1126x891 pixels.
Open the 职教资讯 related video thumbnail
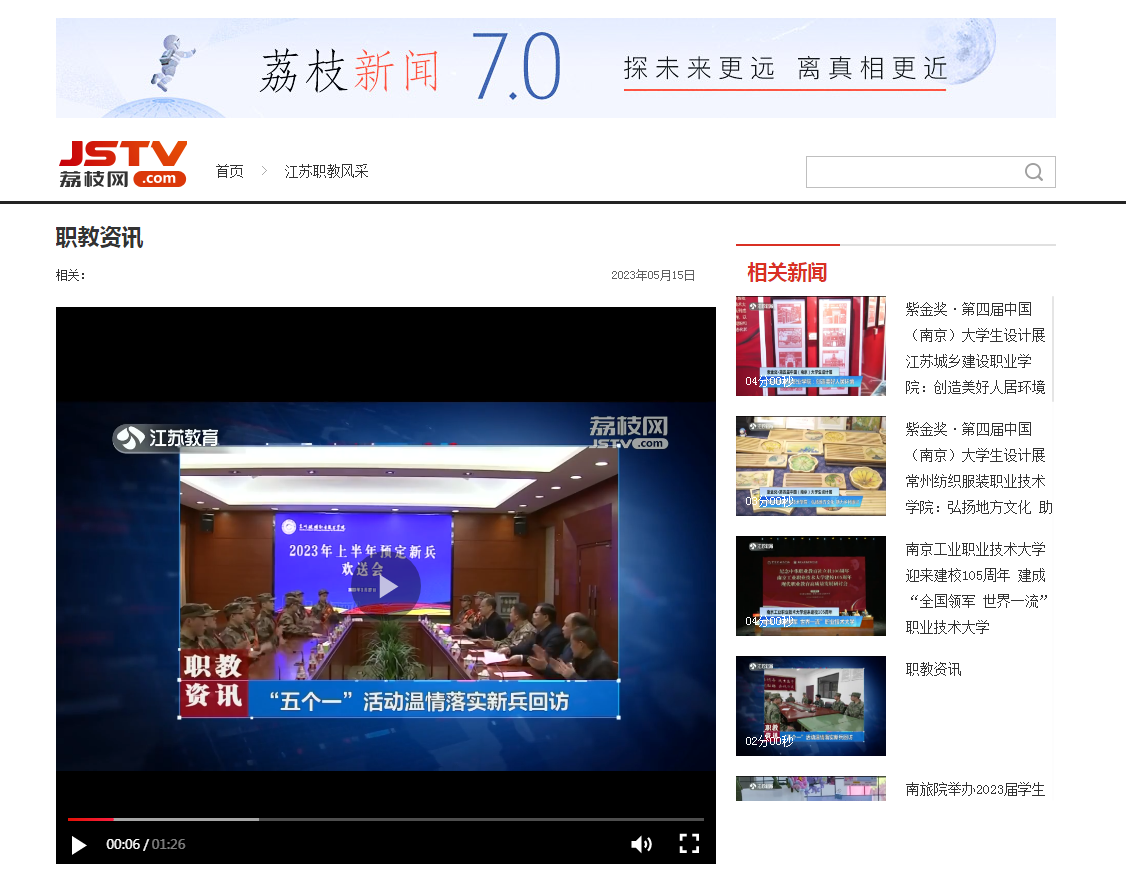810,706
